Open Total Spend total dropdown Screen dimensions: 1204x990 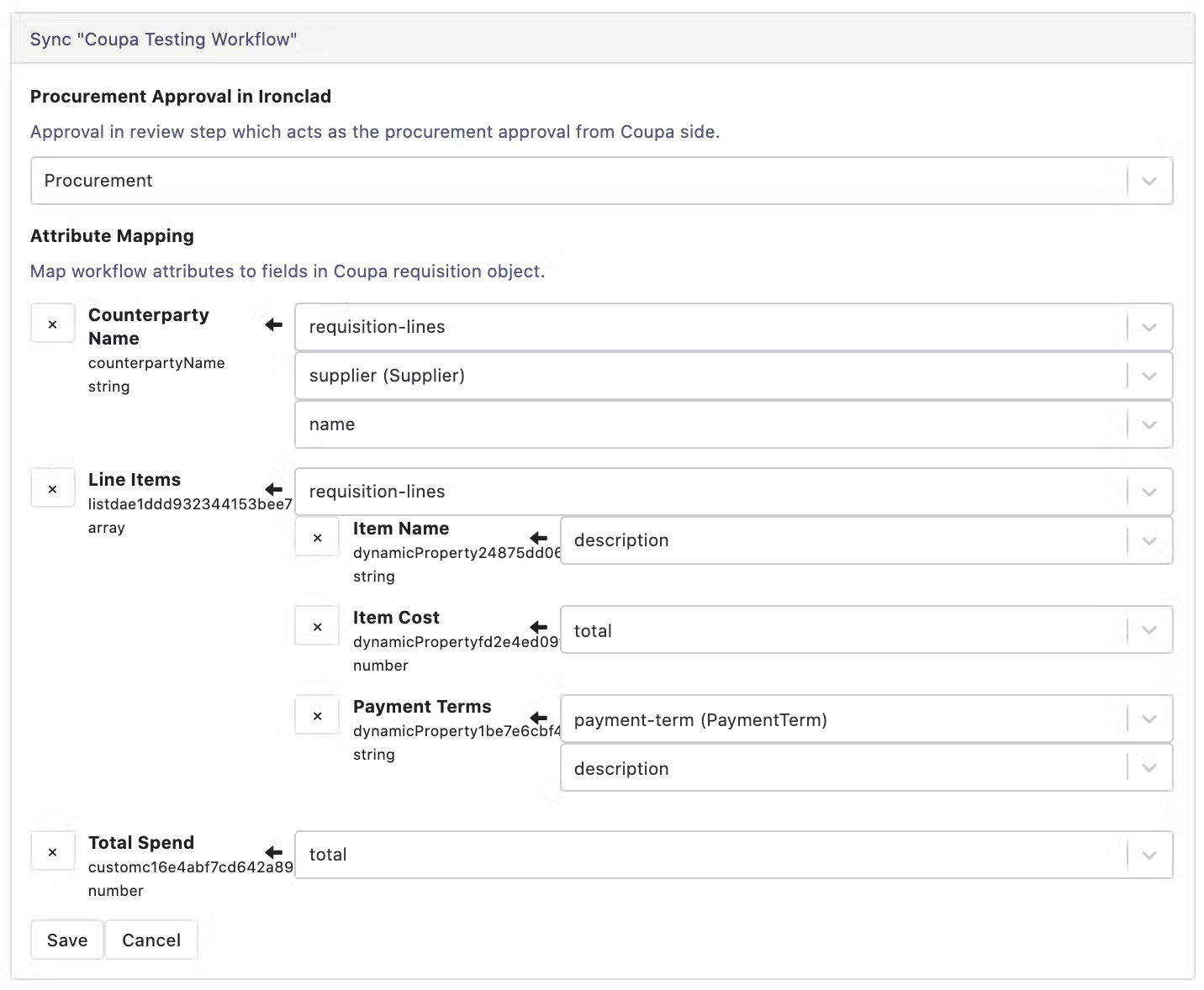(x=733, y=855)
